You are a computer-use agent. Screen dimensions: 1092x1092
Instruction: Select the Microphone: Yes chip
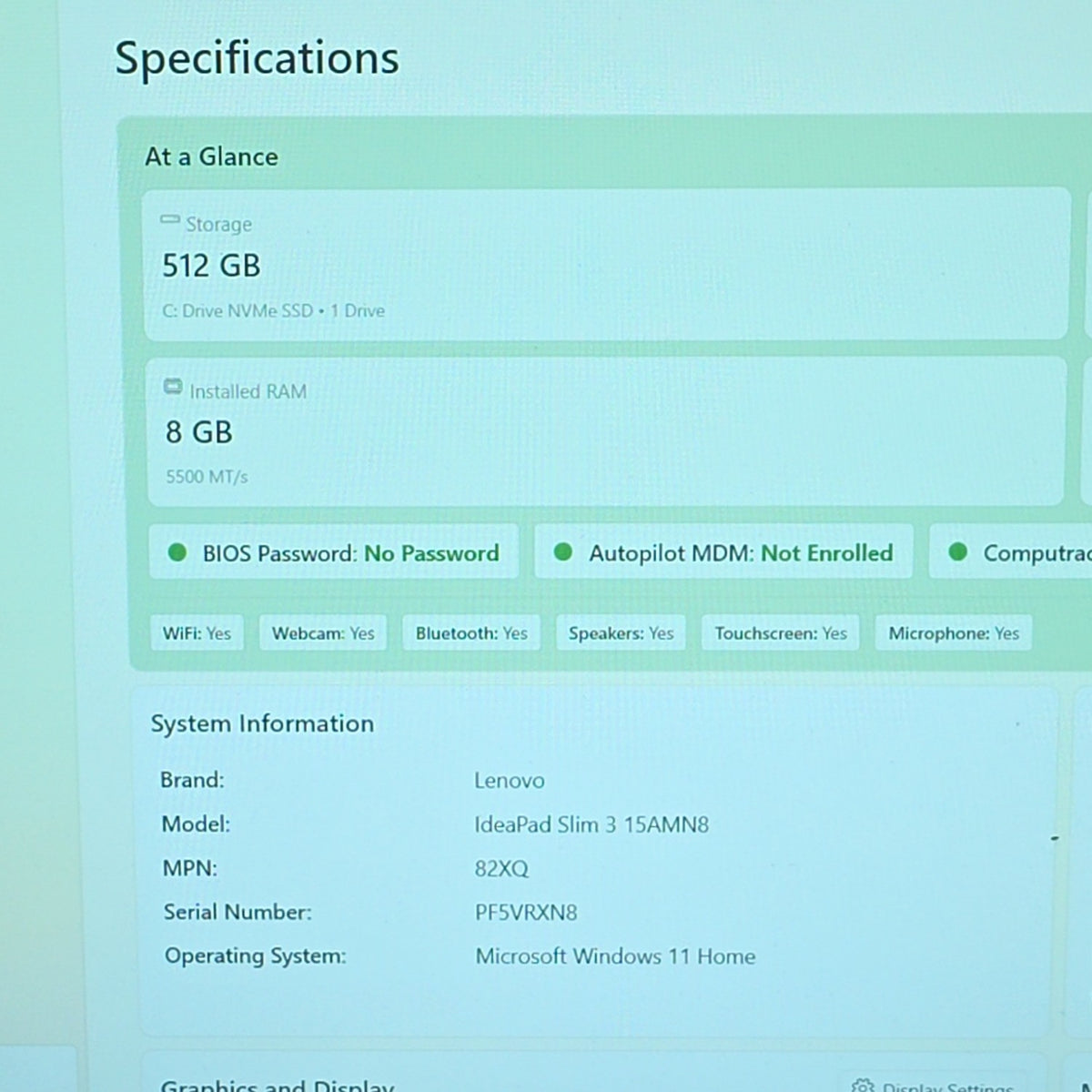[x=954, y=633]
